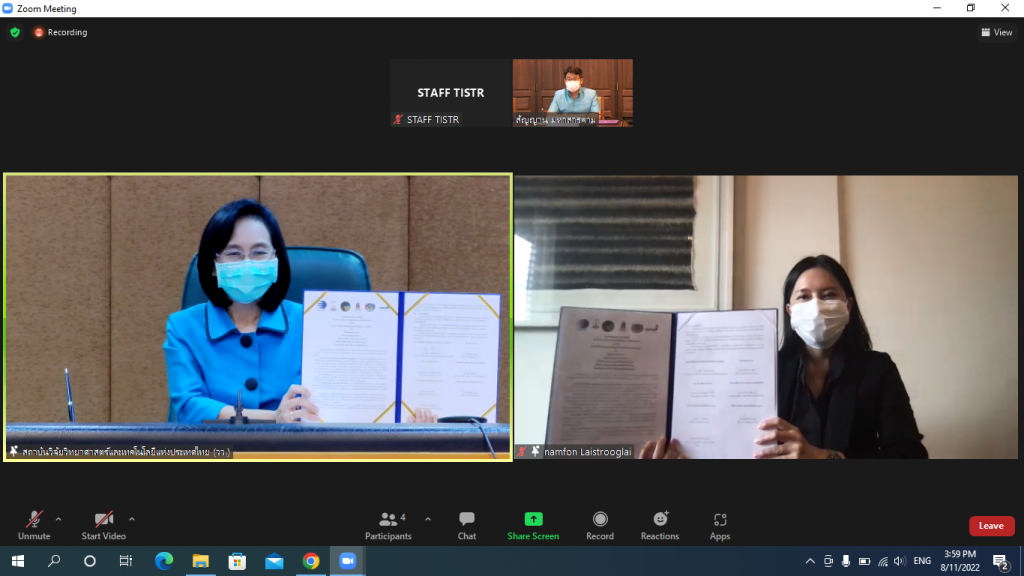Select the small masked man video thumbnail
The width and height of the screenshot is (1024, 576).
pos(573,93)
